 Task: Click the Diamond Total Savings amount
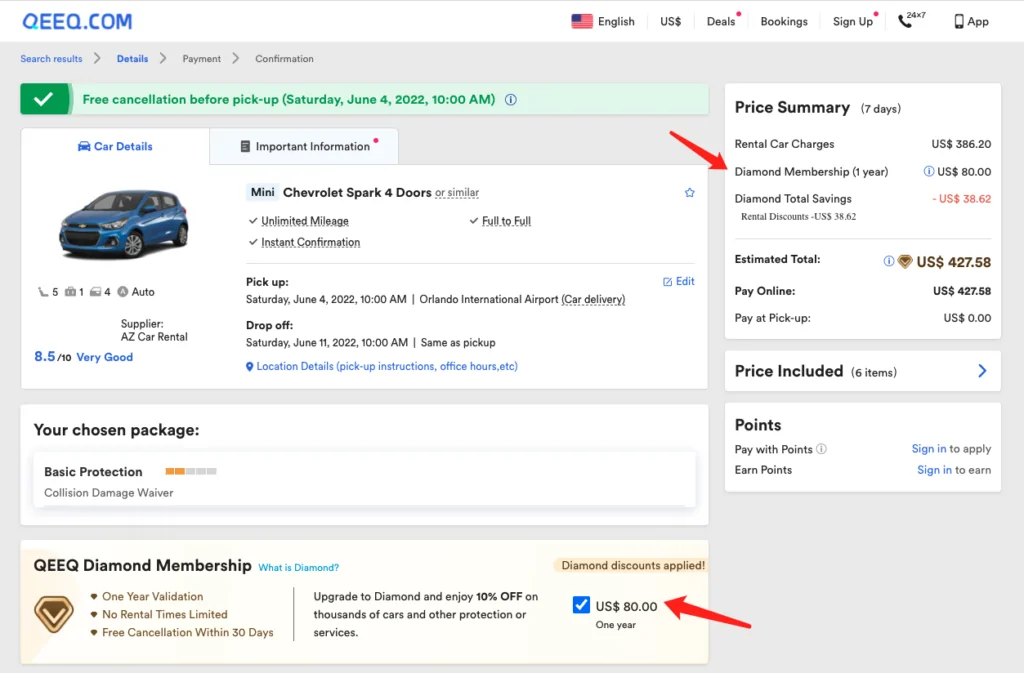[x=961, y=199]
